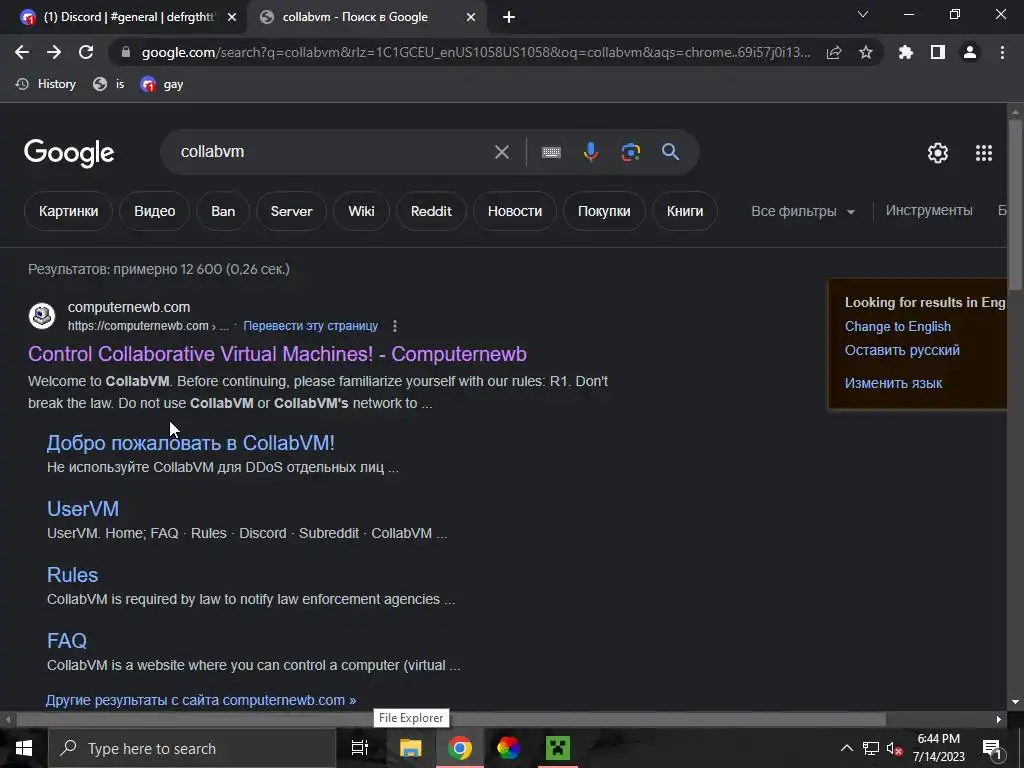Share this page from address bar
Screen dimensions: 1024x768
(x=834, y=52)
